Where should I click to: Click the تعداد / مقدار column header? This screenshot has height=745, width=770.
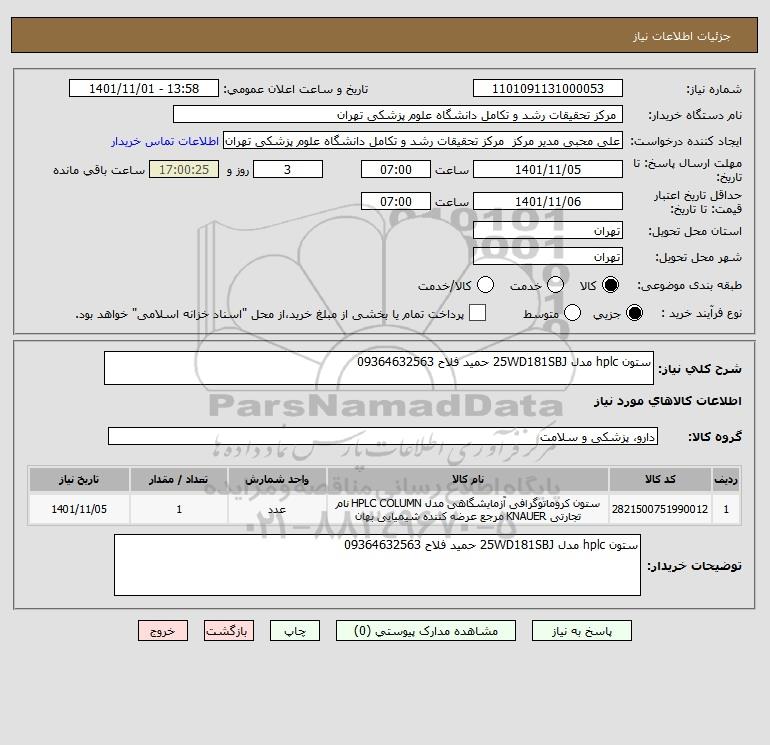point(179,479)
